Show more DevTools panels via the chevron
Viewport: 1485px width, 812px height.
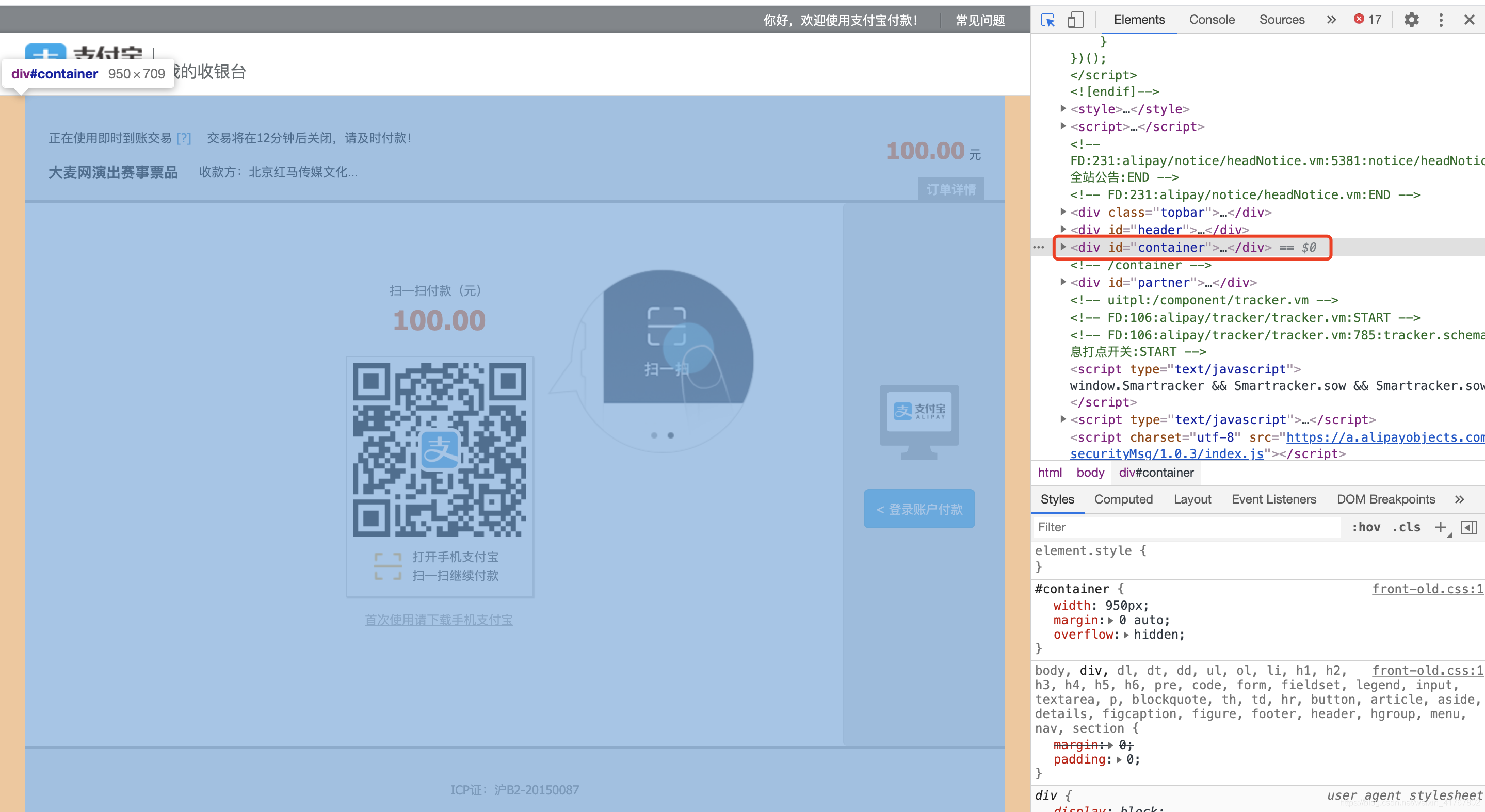point(1331,20)
